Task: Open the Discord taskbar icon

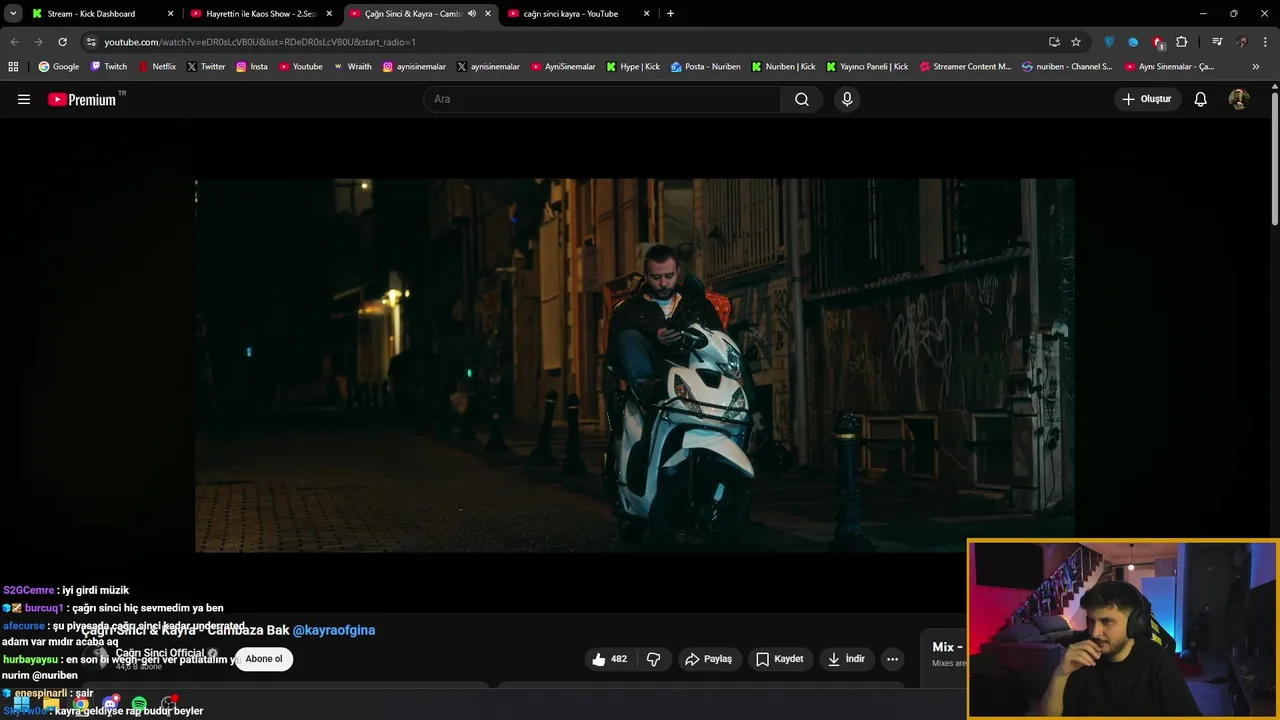Action: [x=110, y=705]
